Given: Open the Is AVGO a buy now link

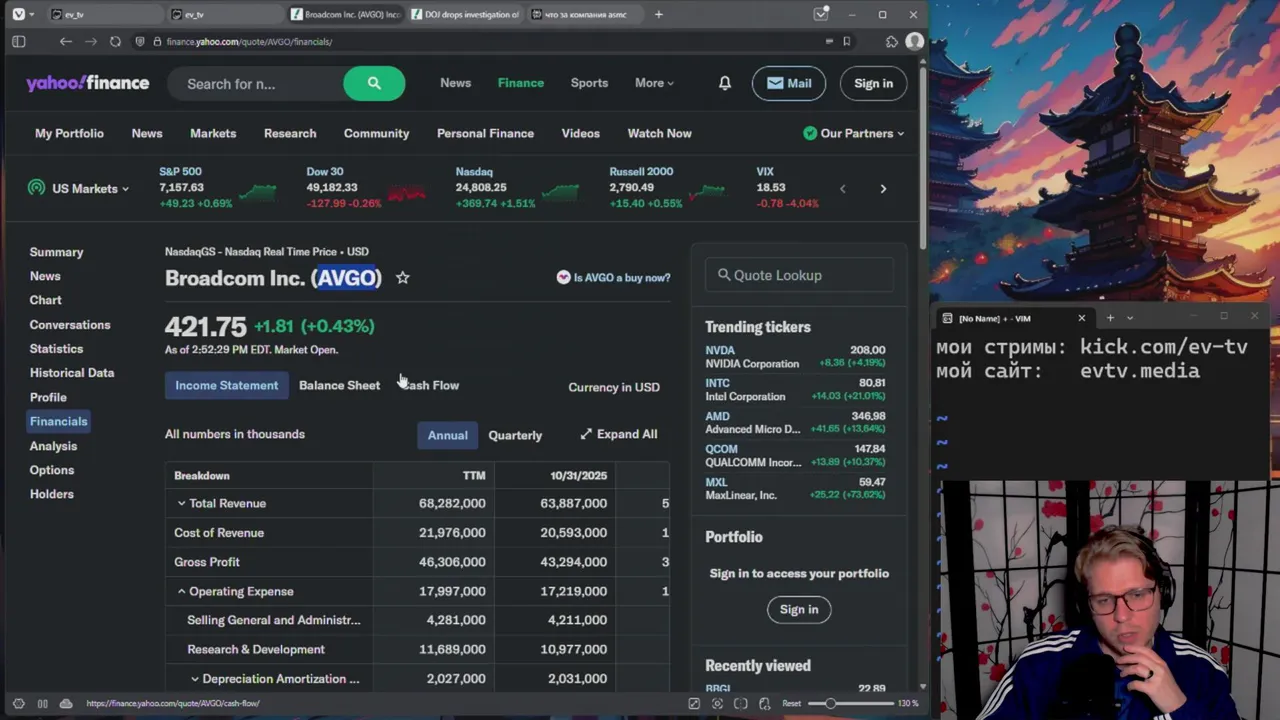Looking at the screenshot, I should coord(614,277).
